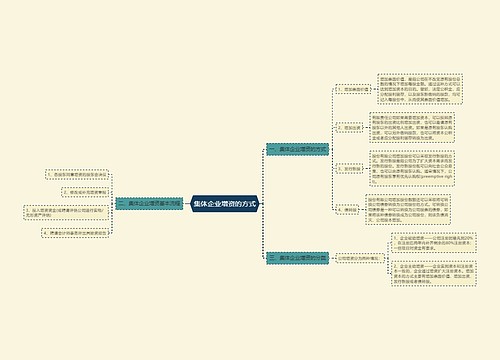Open the paragraph mentioning preemptive right

tap(412, 169)
